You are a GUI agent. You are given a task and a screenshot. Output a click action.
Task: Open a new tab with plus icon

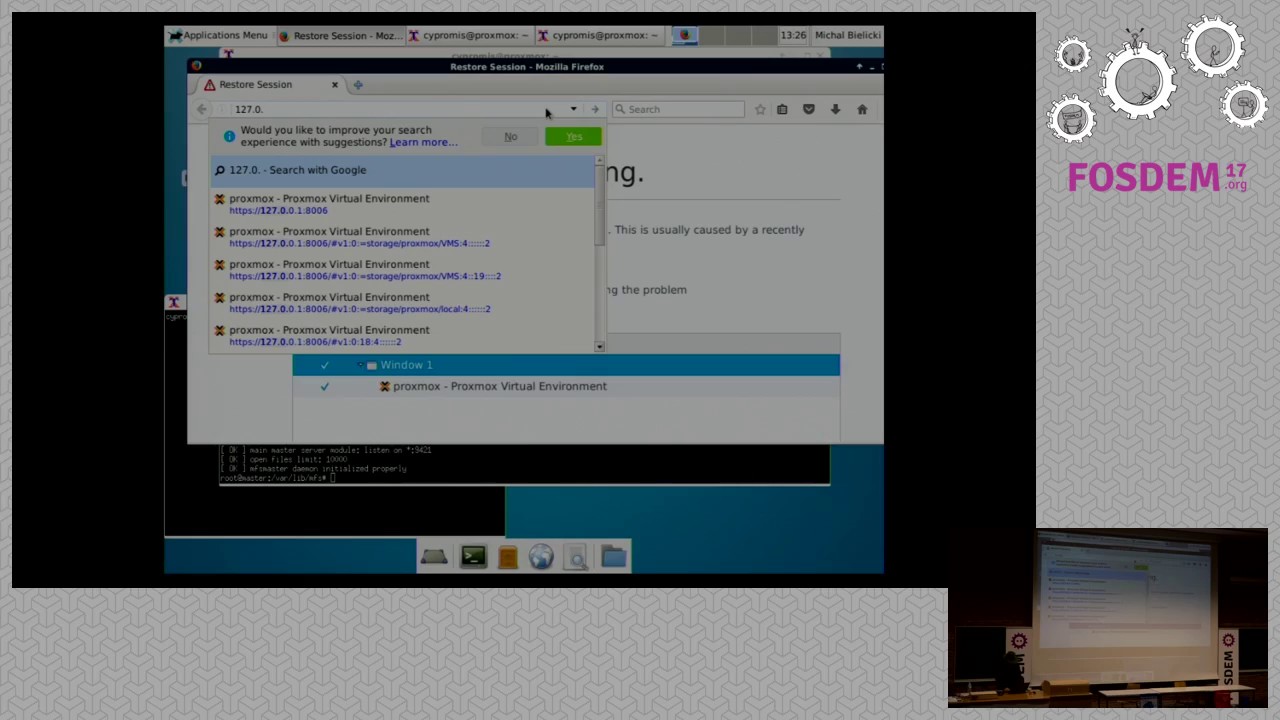(358, 85)
